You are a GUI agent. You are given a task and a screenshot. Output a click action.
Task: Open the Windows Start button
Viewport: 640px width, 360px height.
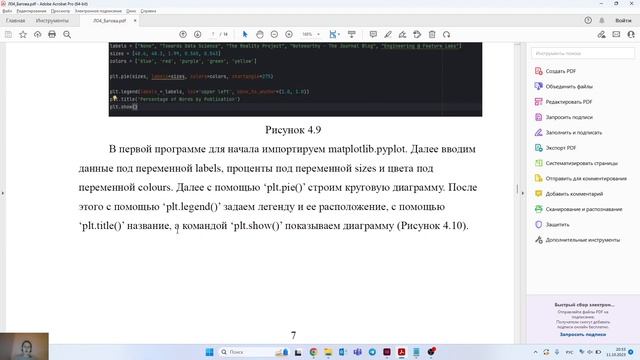click(209, 352)
